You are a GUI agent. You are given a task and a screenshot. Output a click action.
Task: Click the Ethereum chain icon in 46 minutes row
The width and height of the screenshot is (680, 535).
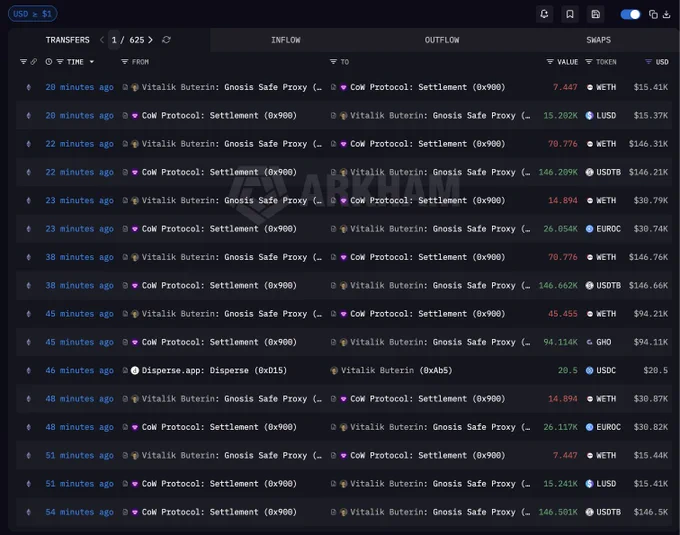pyautogui.click(x=29, y=370)
